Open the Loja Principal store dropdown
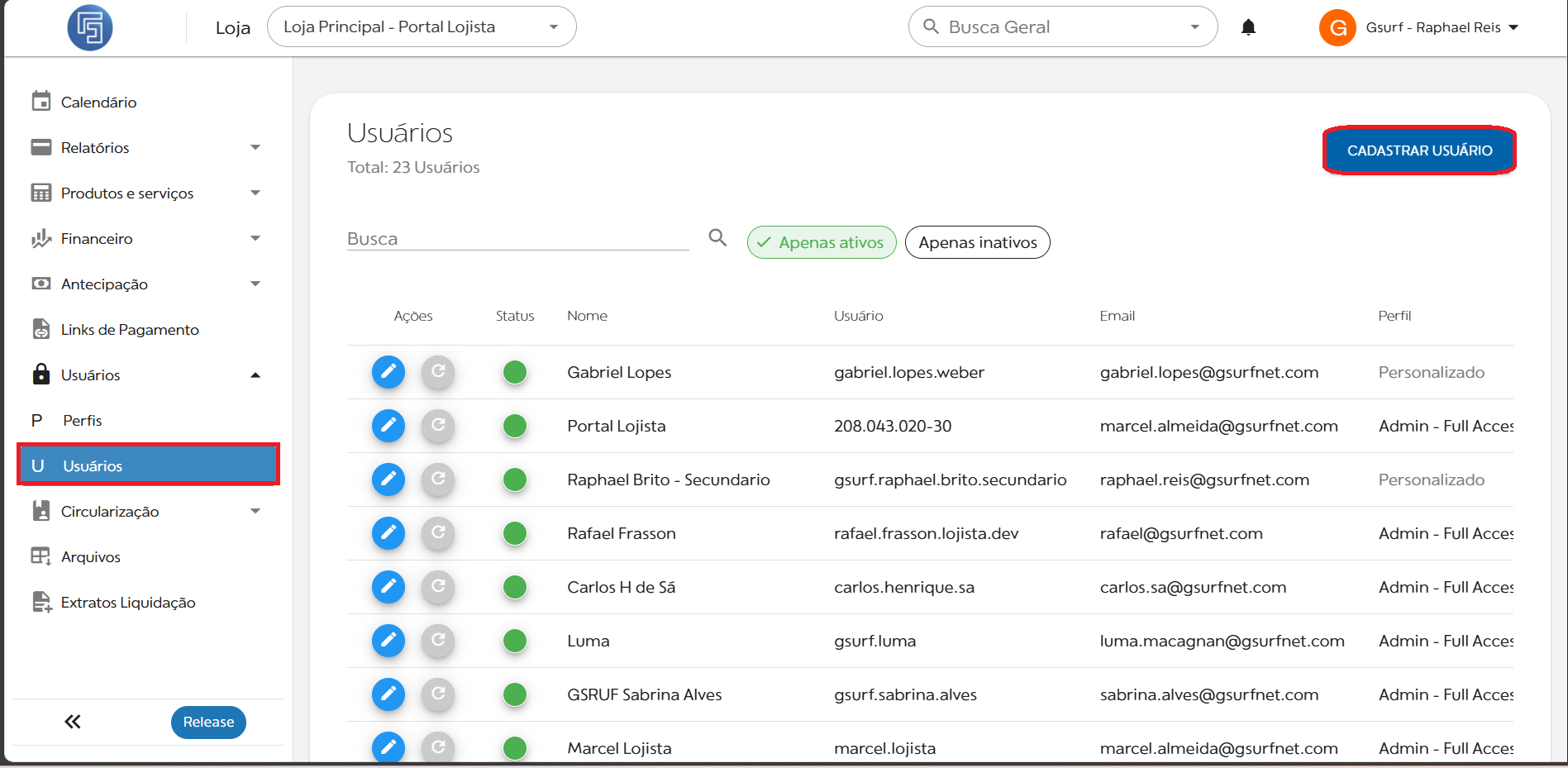Screen dimensions: 1568x768 point(422,27)
